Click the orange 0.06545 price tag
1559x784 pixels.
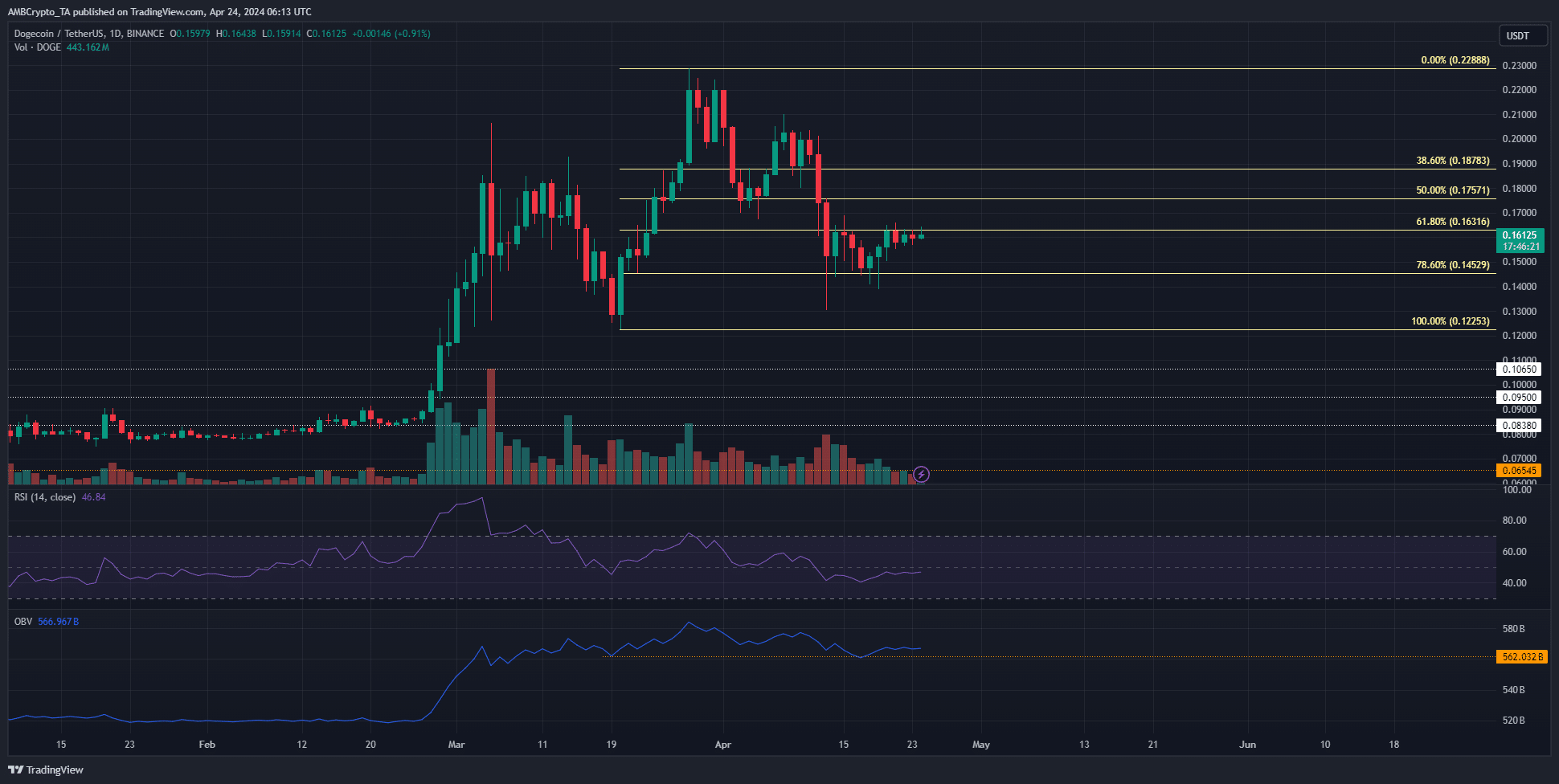pyautogui.click(x=1519, y=471)
